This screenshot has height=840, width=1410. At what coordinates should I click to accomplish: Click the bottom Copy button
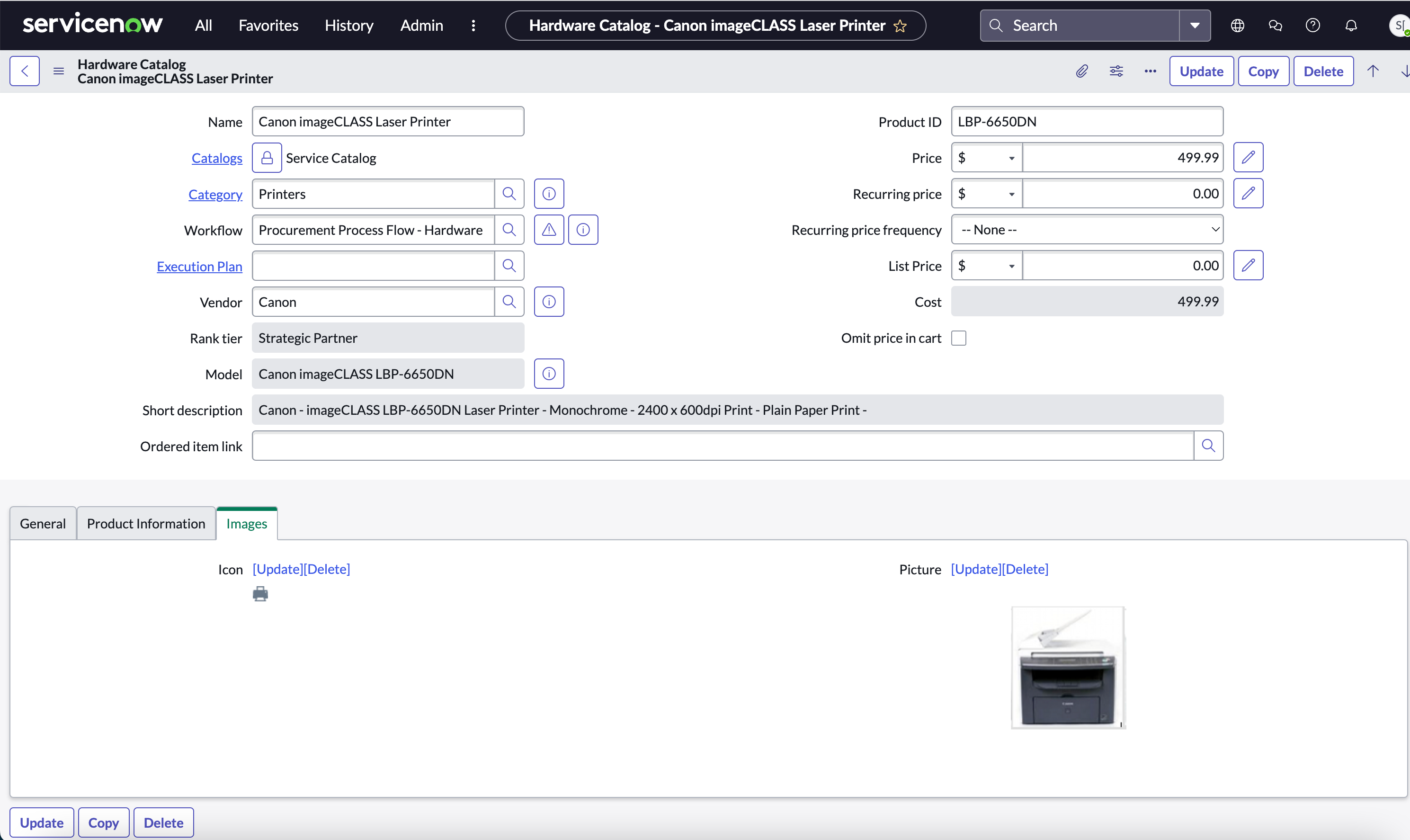pyautogui.click(x=104, y=822)
